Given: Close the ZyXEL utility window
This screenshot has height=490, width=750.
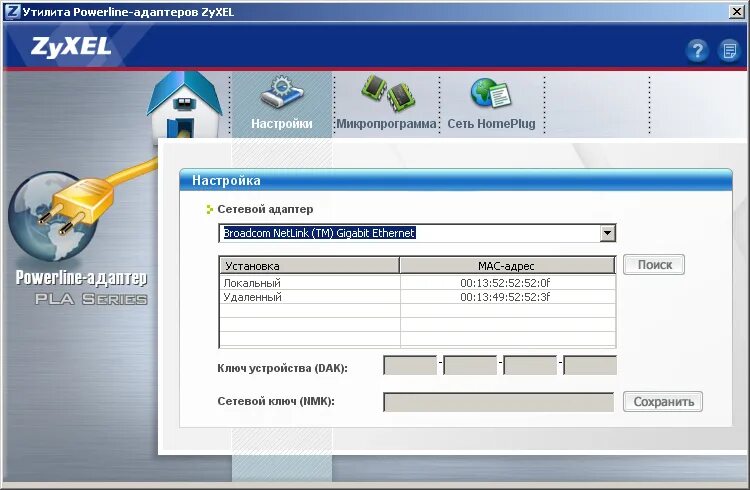Looking at the screenshot, I should 737,11.
